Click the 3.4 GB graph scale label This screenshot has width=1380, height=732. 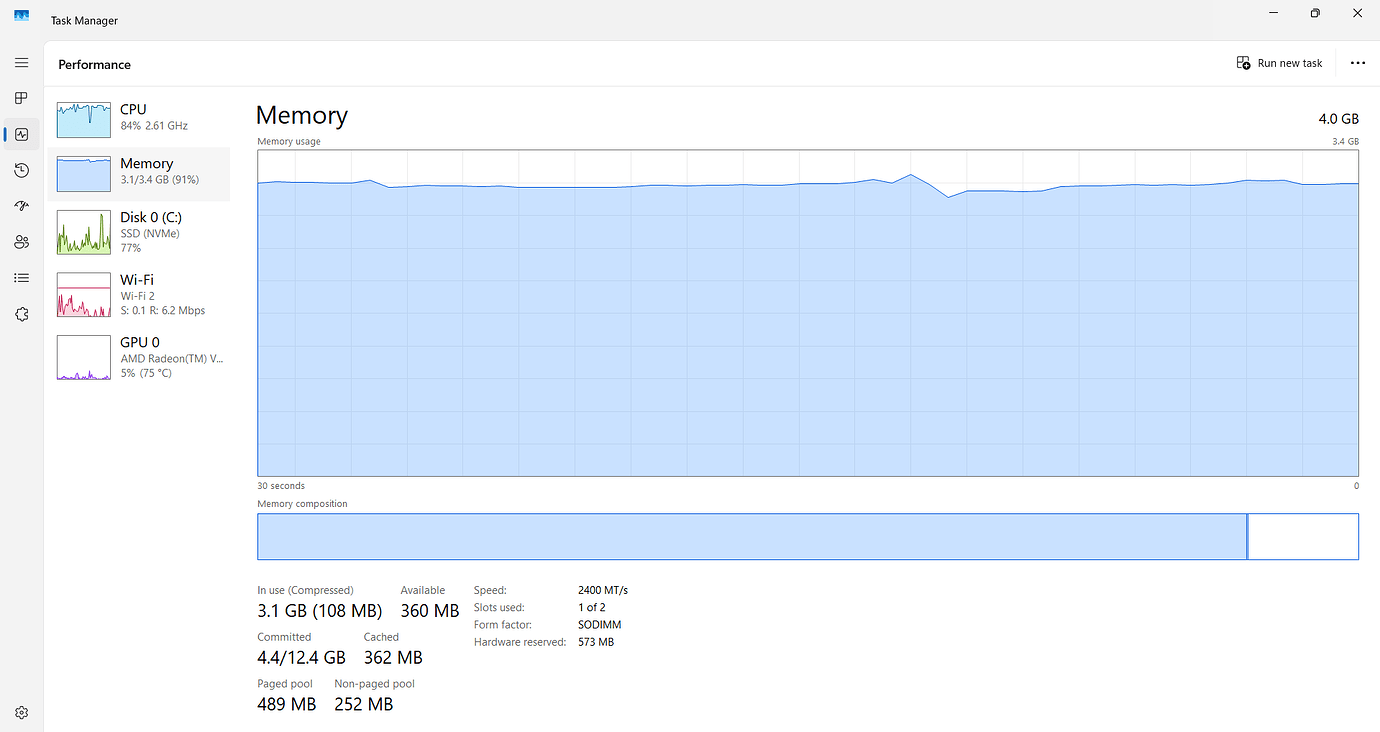tap(1345, 142)
